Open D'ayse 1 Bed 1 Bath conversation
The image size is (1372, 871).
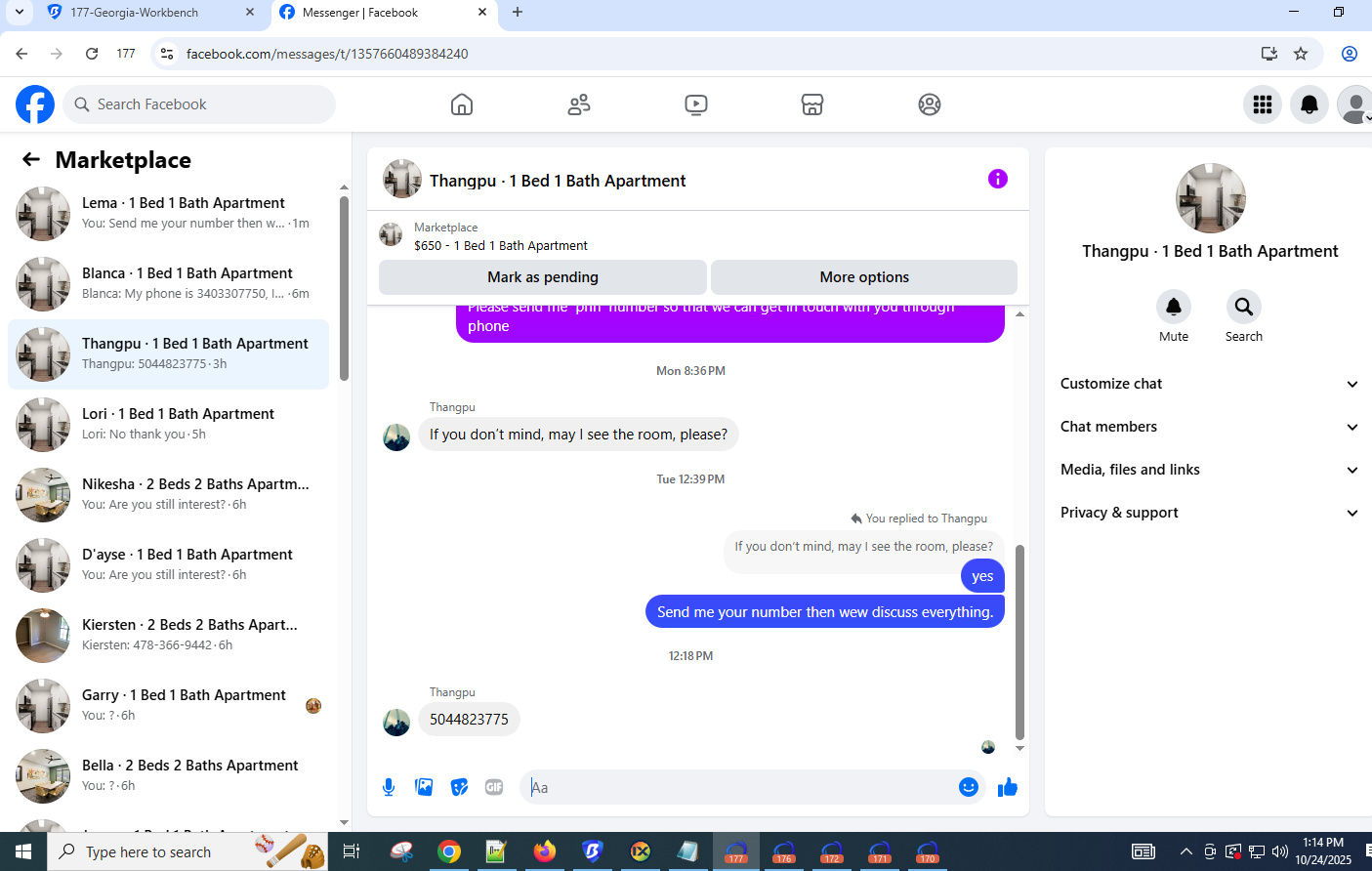(168, 565)
